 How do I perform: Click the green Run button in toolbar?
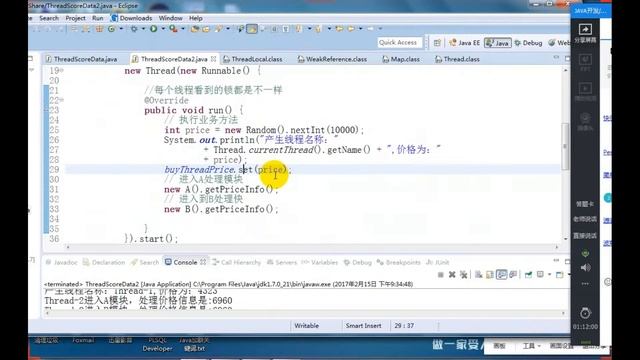point(153,29)
